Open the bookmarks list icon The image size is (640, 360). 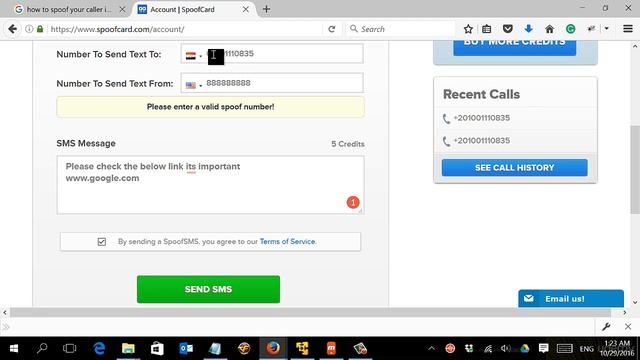(487, 29)
